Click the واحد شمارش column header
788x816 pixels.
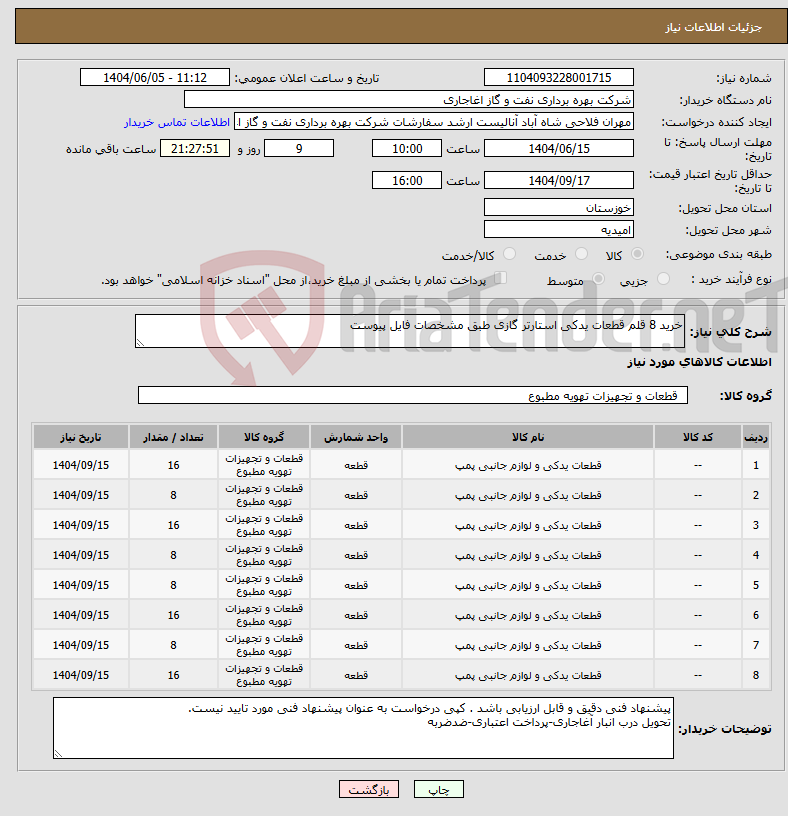tap(356, 437)
